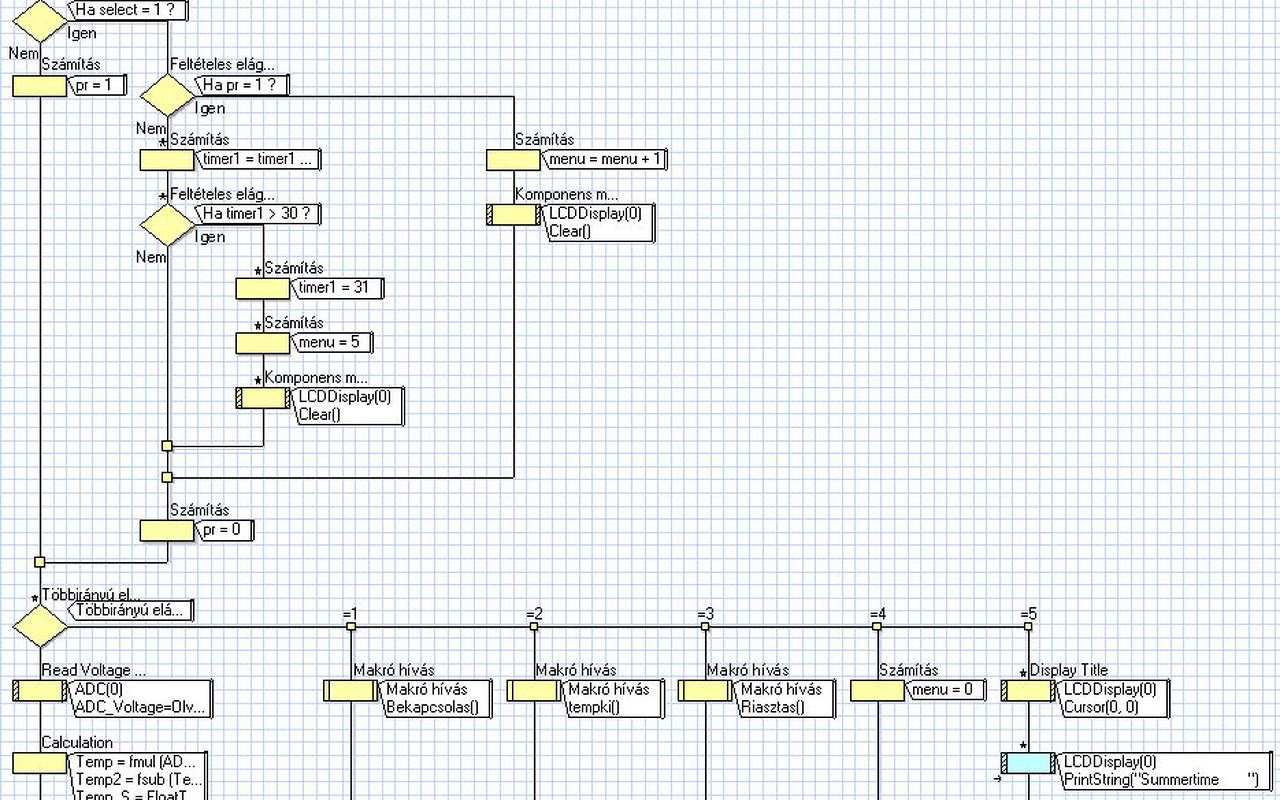Select the Riasztas() macro call block
Image resolution: width=1280 pixels, height=800 pixels.
coord(706,691)
